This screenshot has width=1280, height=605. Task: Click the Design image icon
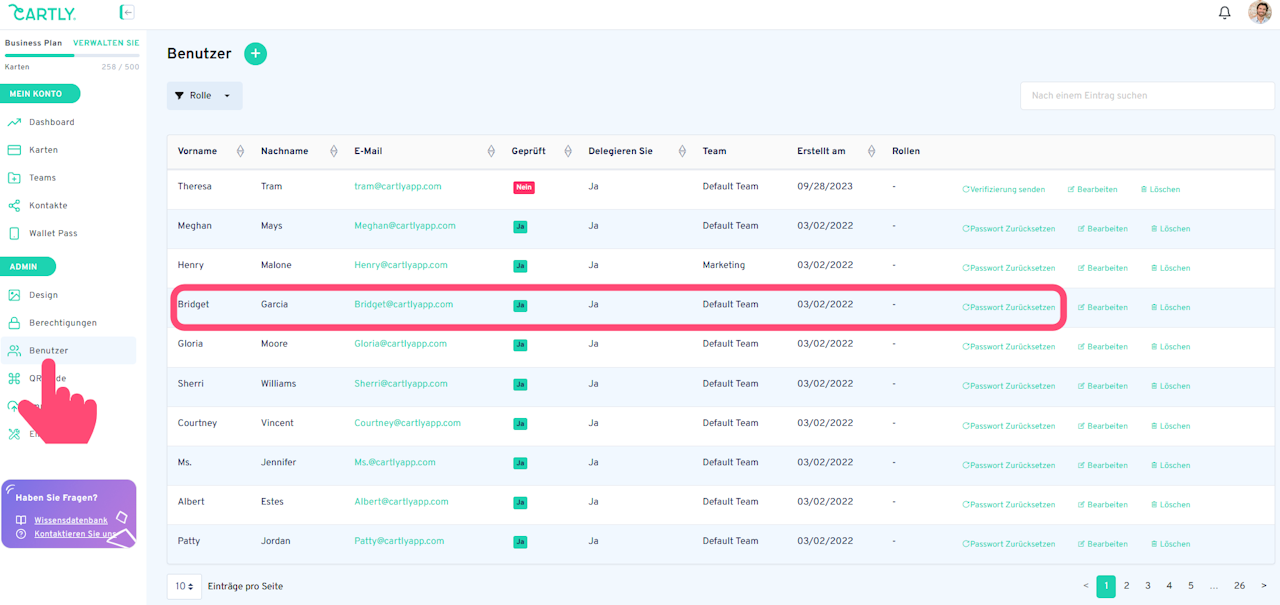14,295
